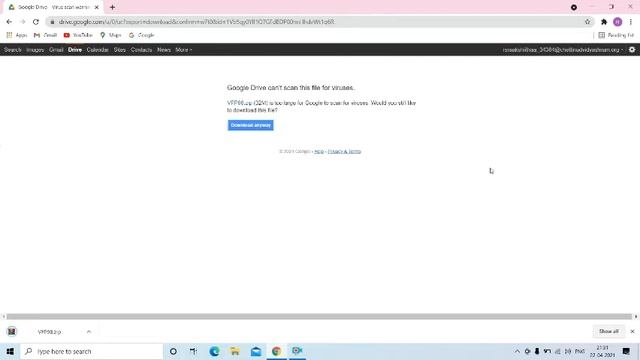The image size is (640, 360).
Task: Go back with the browser back arrow
Action: pos(9,22)
